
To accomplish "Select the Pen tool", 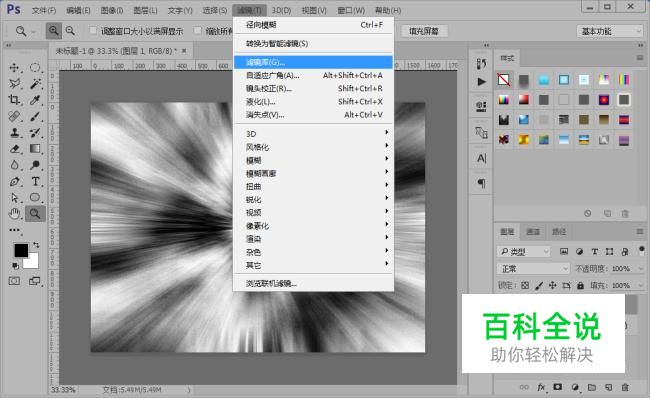I will 14,181.
